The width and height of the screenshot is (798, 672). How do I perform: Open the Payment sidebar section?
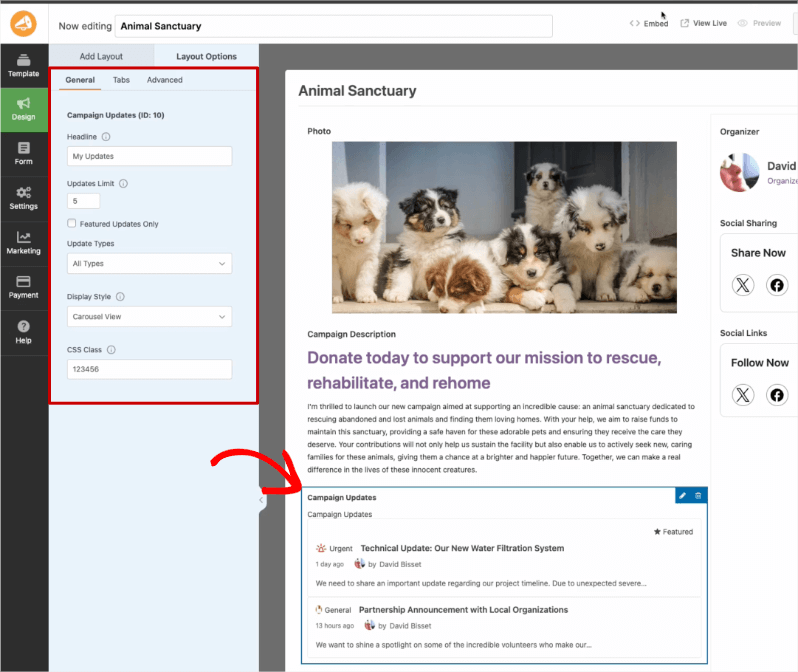coord(24,288)
